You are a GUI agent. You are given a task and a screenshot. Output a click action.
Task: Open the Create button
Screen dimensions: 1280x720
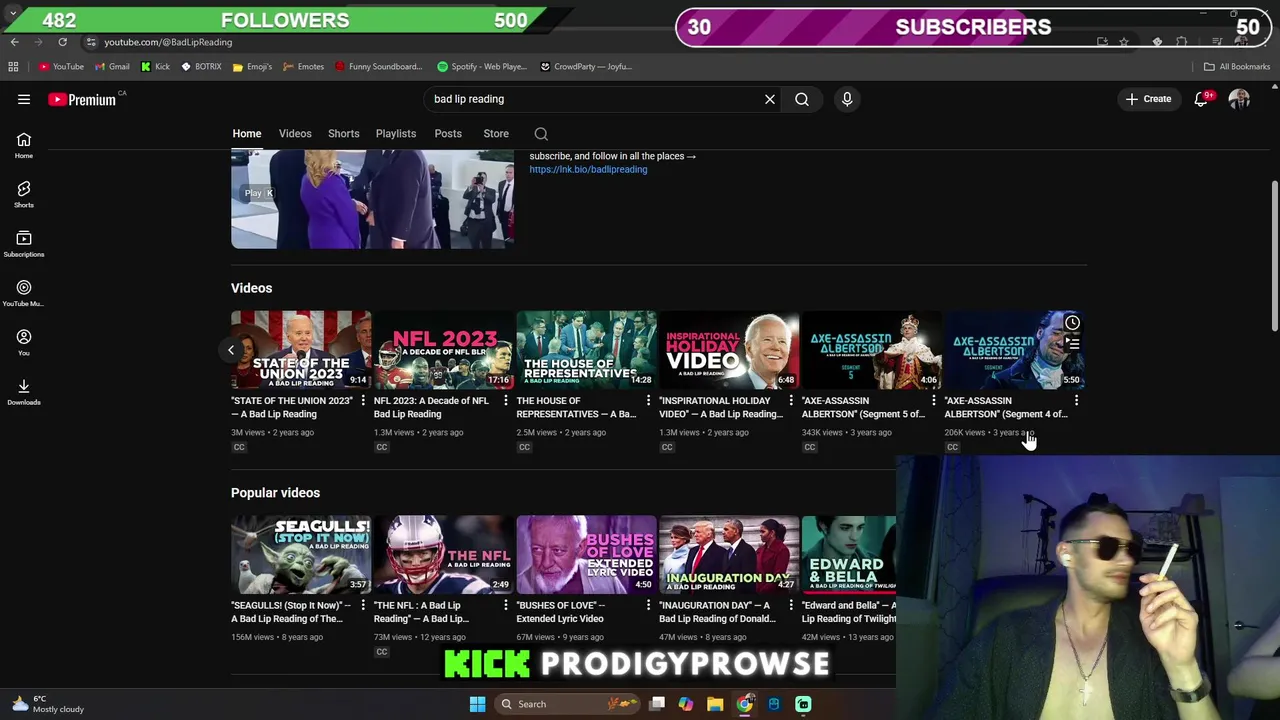(1148, 99)
